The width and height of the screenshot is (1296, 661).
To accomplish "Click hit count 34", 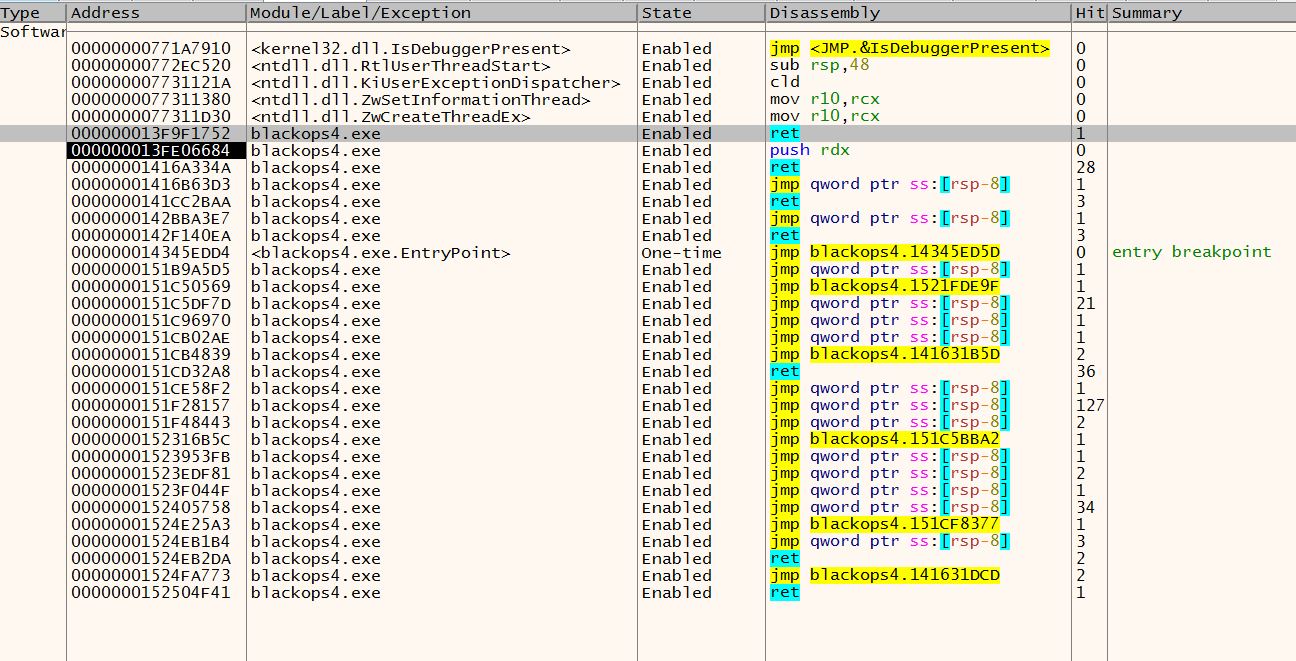I will click(x=1085, y=508).
